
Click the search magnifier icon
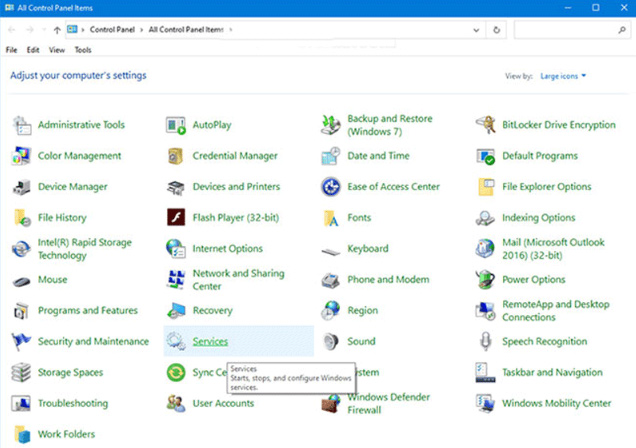(622, 30)
